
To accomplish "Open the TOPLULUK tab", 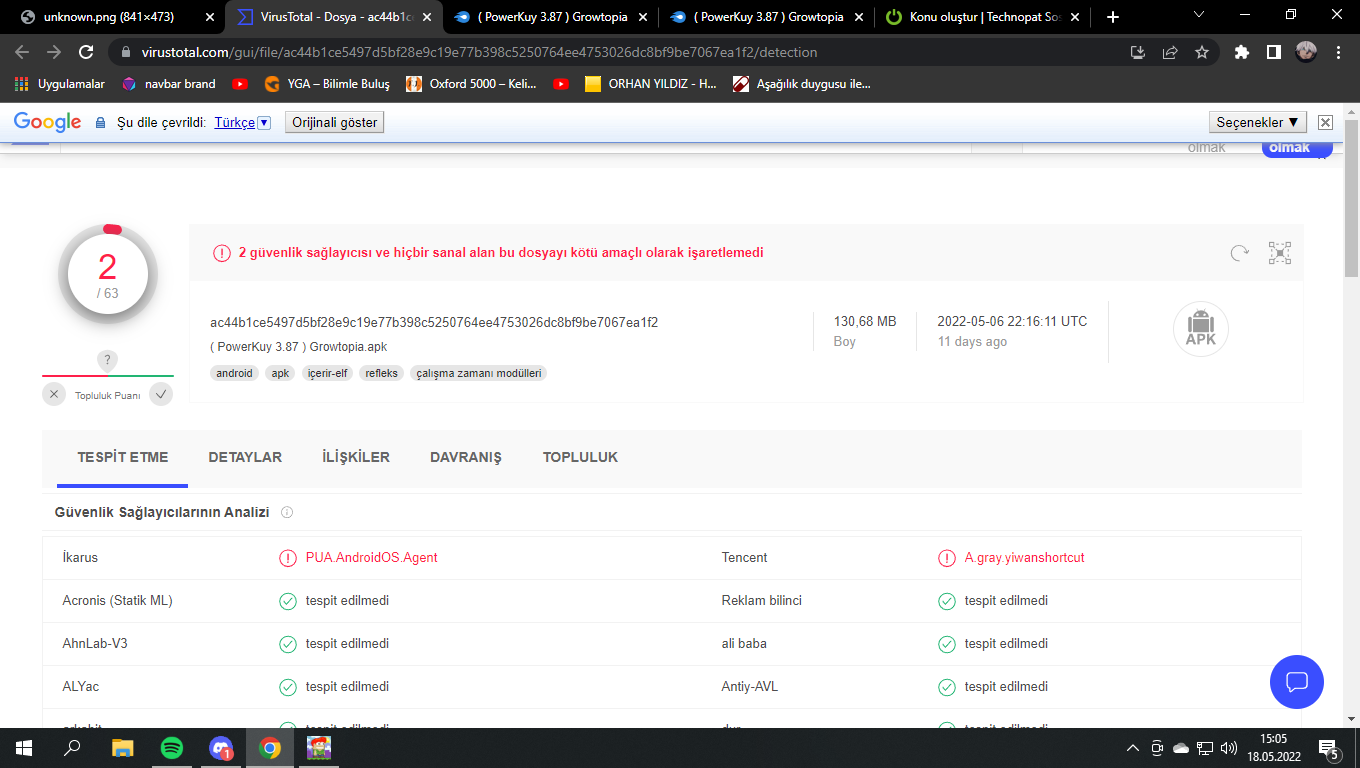I will point(580,457).
